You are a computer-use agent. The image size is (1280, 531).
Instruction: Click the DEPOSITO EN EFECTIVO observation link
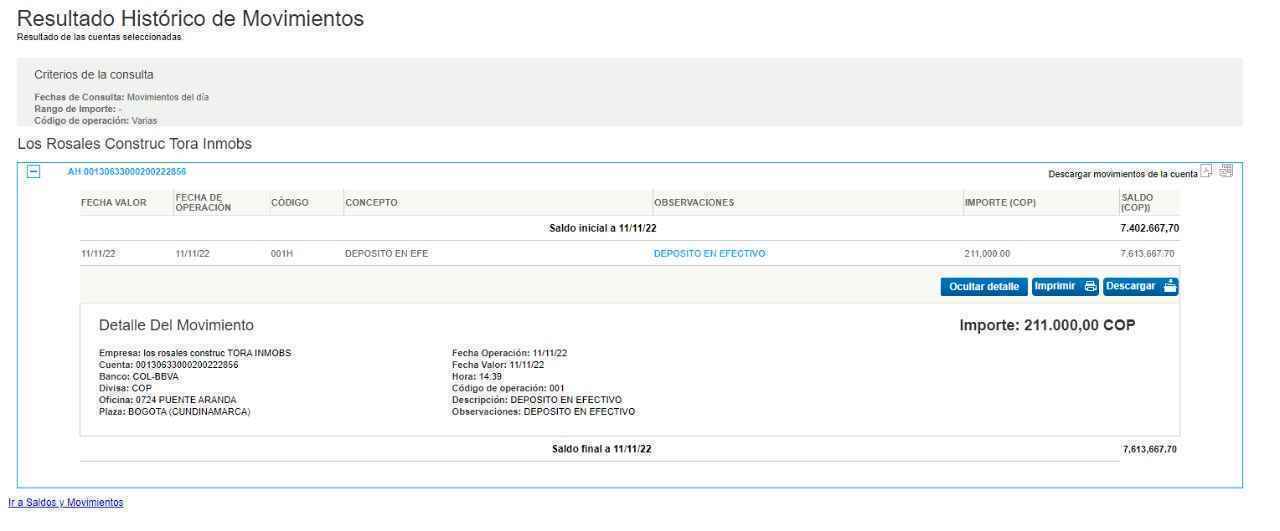(709, 254)
